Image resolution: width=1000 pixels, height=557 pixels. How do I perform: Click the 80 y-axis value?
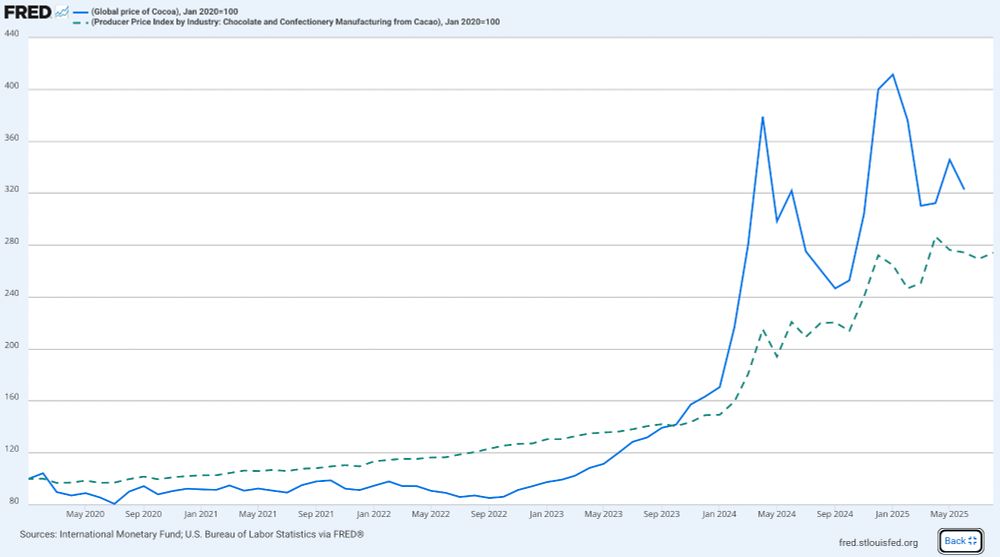click(x=14, y=501)
